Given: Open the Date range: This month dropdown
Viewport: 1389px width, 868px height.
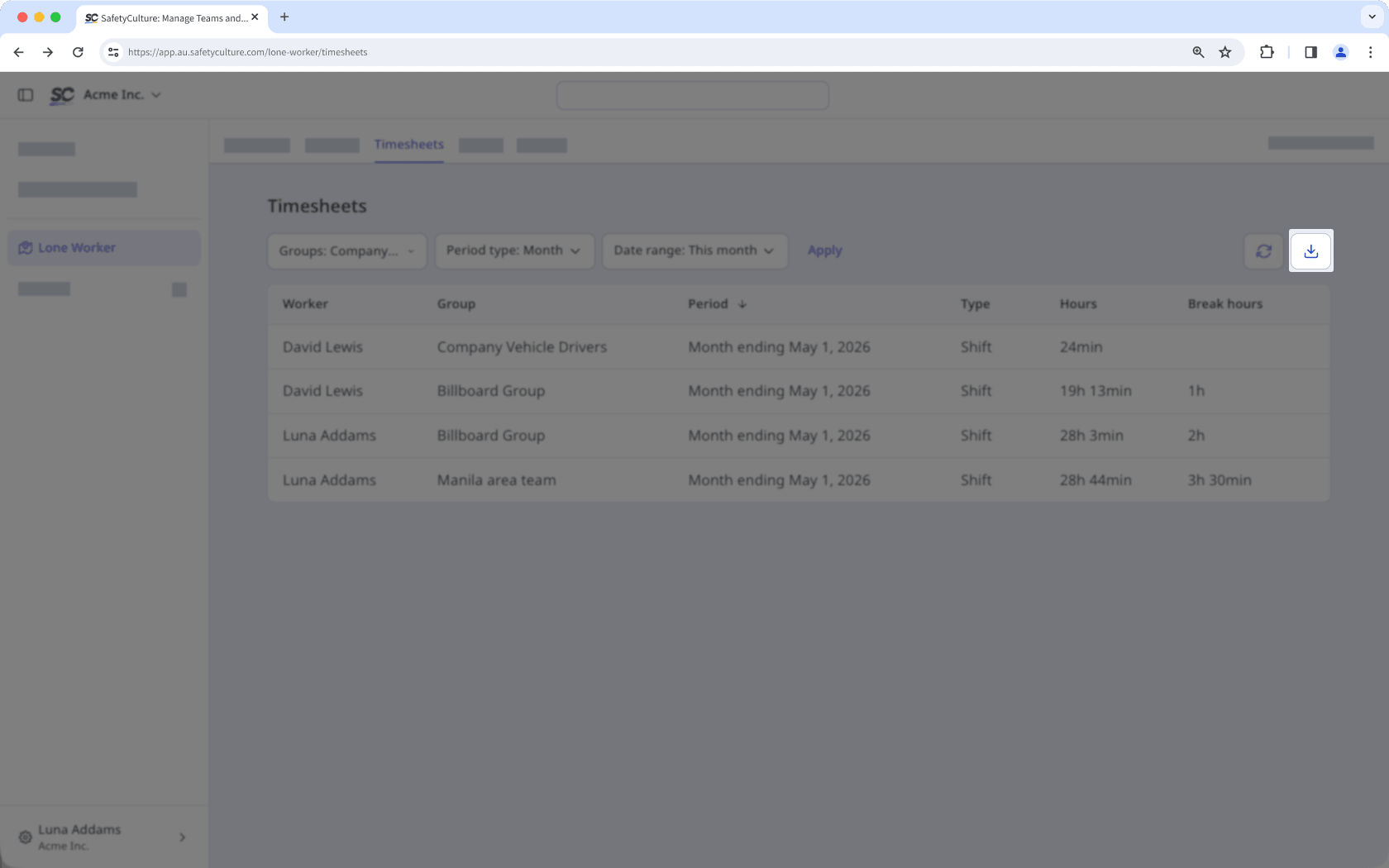Looking at the screenshot, I should pyautogui.click(x=694, y=250).
